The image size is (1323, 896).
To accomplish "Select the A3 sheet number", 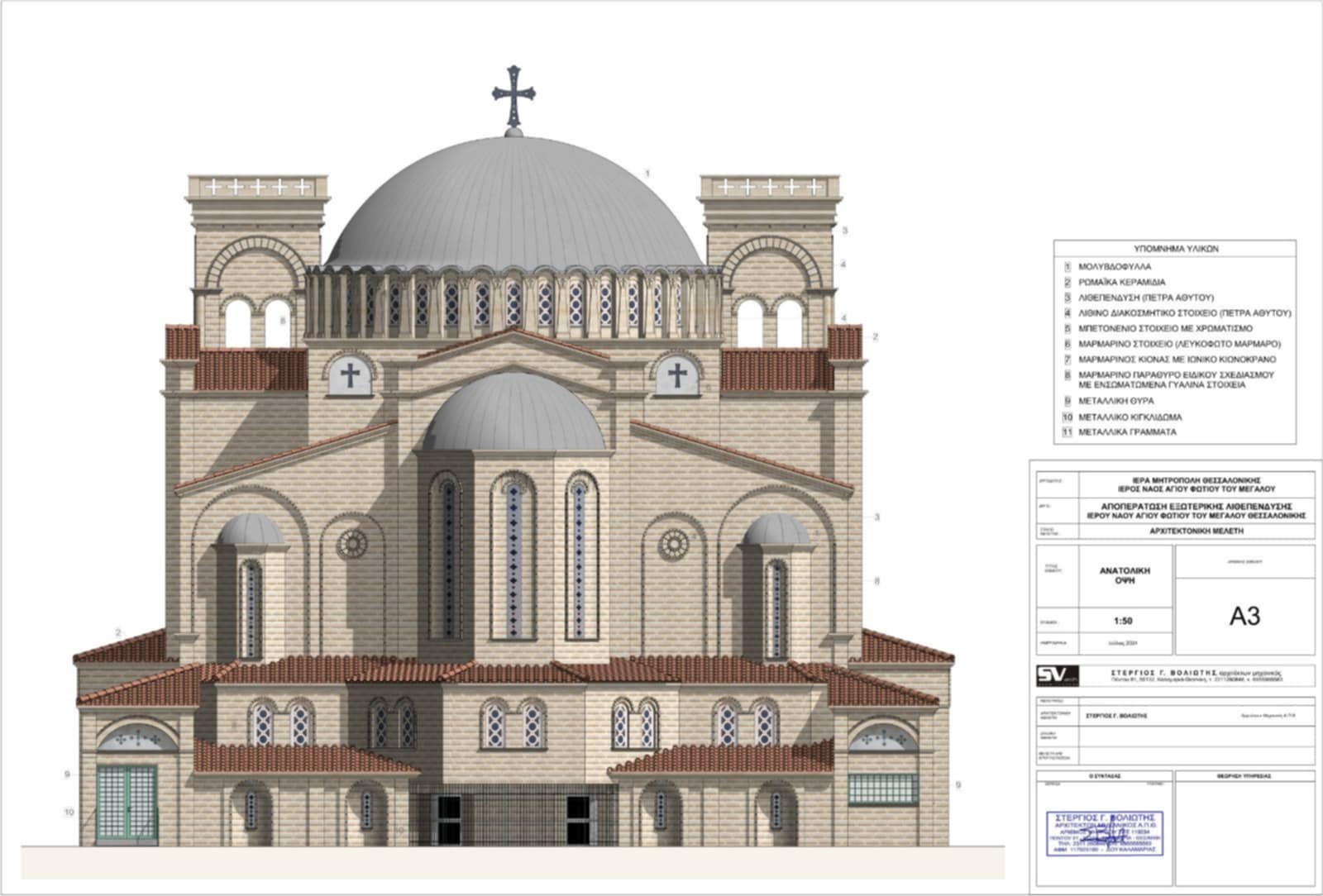I will [1244, 616].
